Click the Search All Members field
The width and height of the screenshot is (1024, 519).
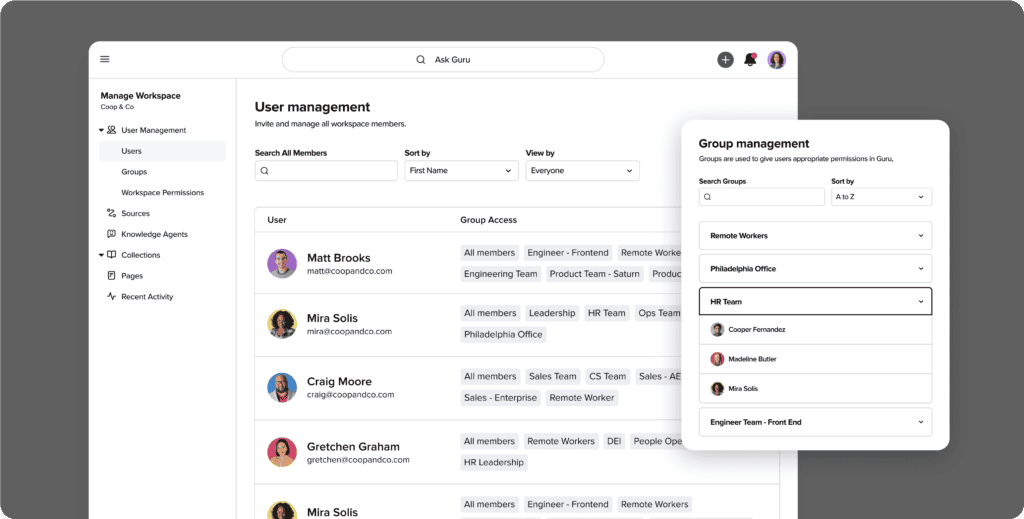(326, 171)
